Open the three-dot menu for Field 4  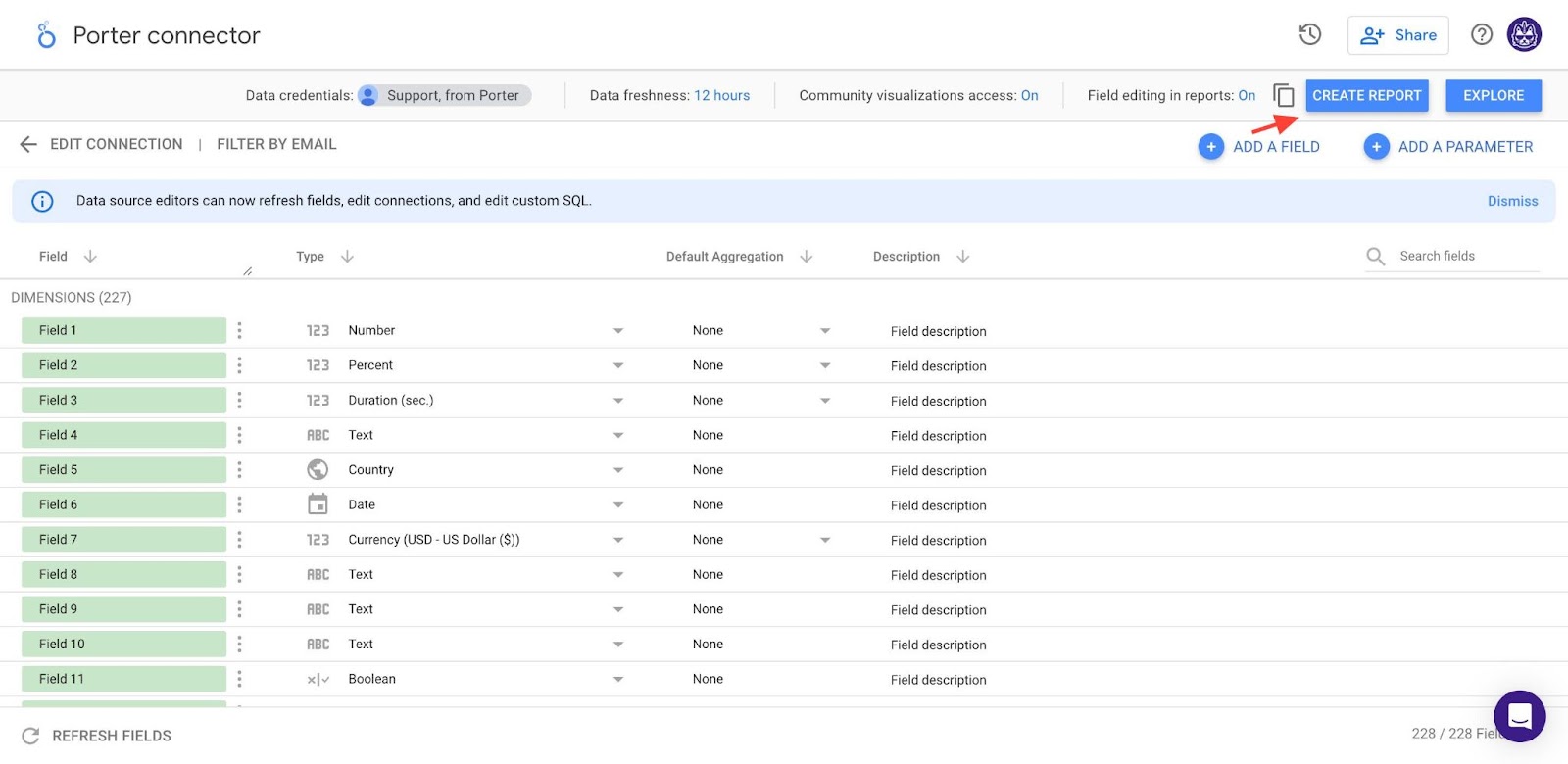tap(239, 435)
